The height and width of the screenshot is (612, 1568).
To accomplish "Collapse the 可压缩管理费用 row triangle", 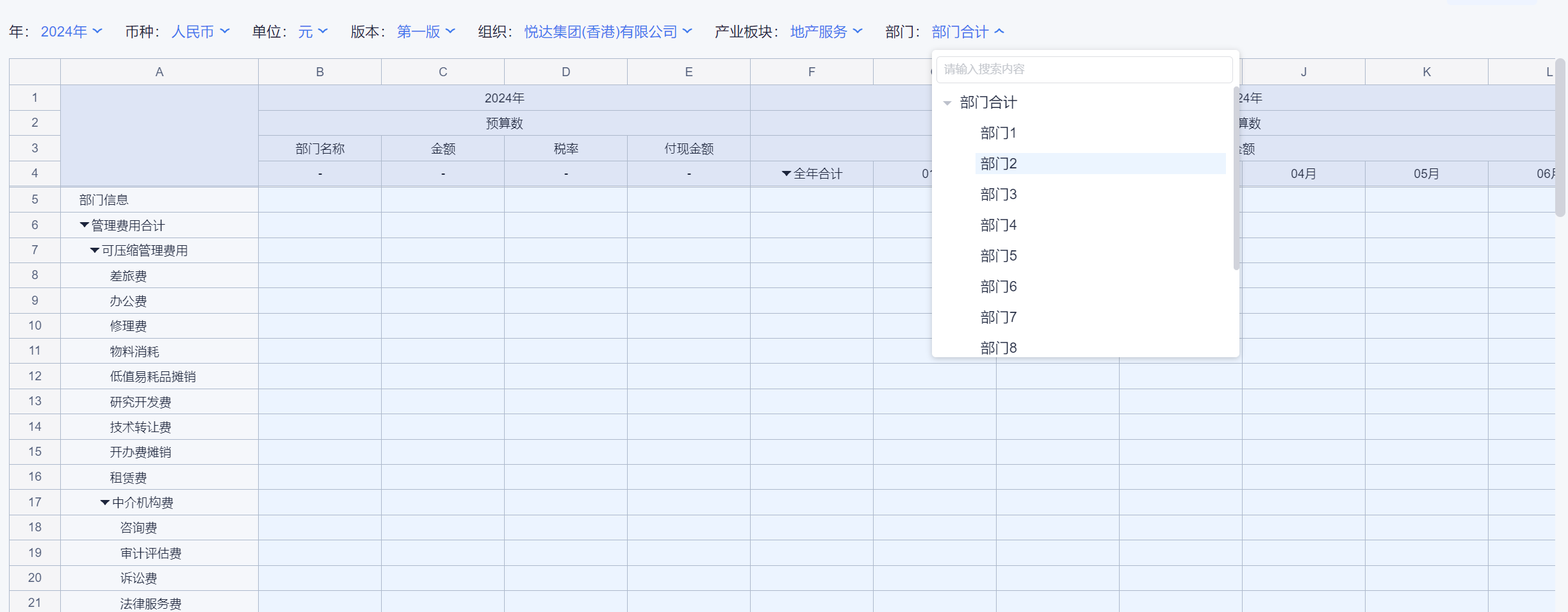I will click(x=95, y=250).
